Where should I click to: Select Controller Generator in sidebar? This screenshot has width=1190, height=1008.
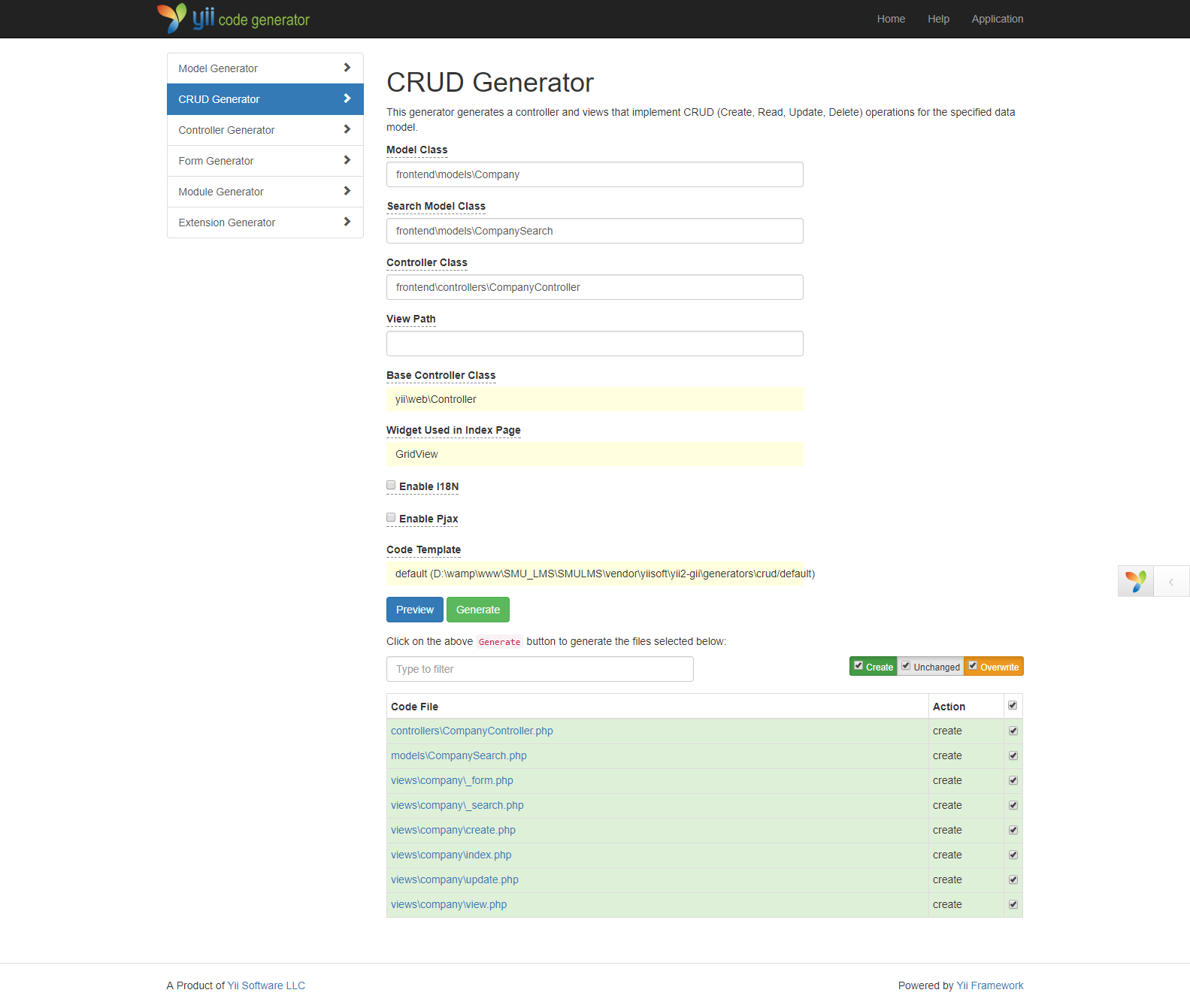point(265,130)
